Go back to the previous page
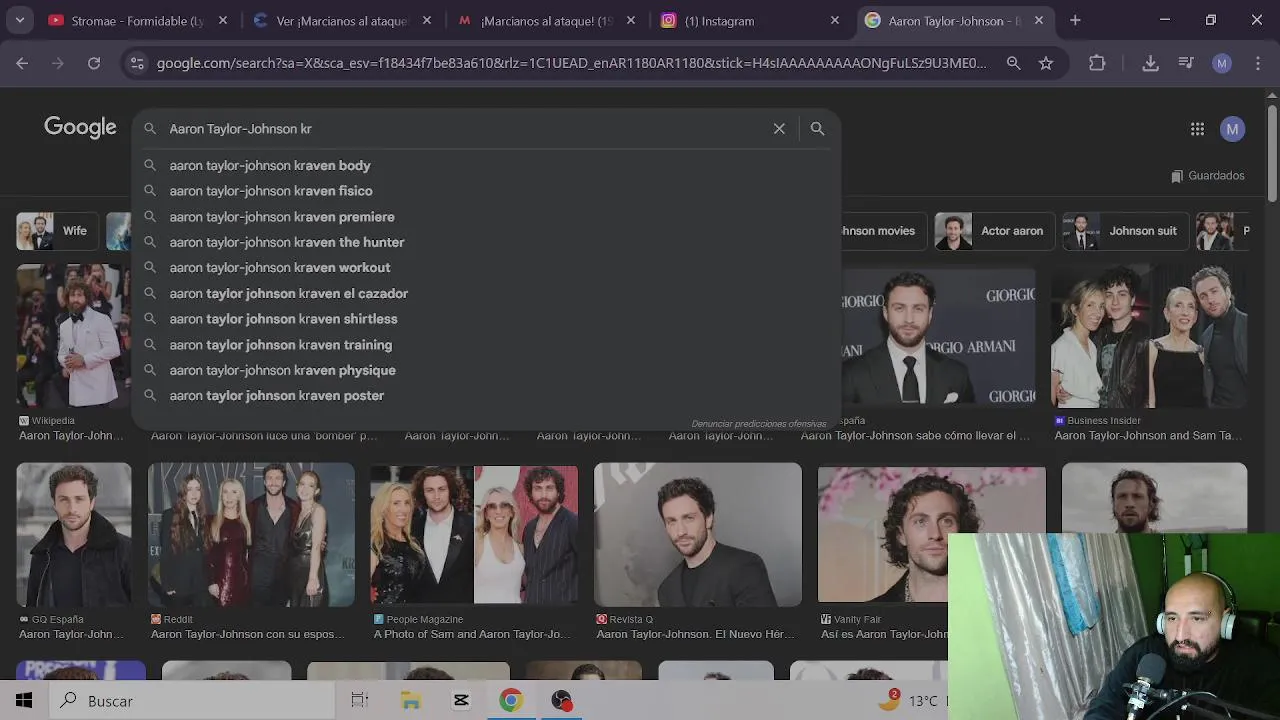This screenshot has width=1280, height=720. pos(22,63)
